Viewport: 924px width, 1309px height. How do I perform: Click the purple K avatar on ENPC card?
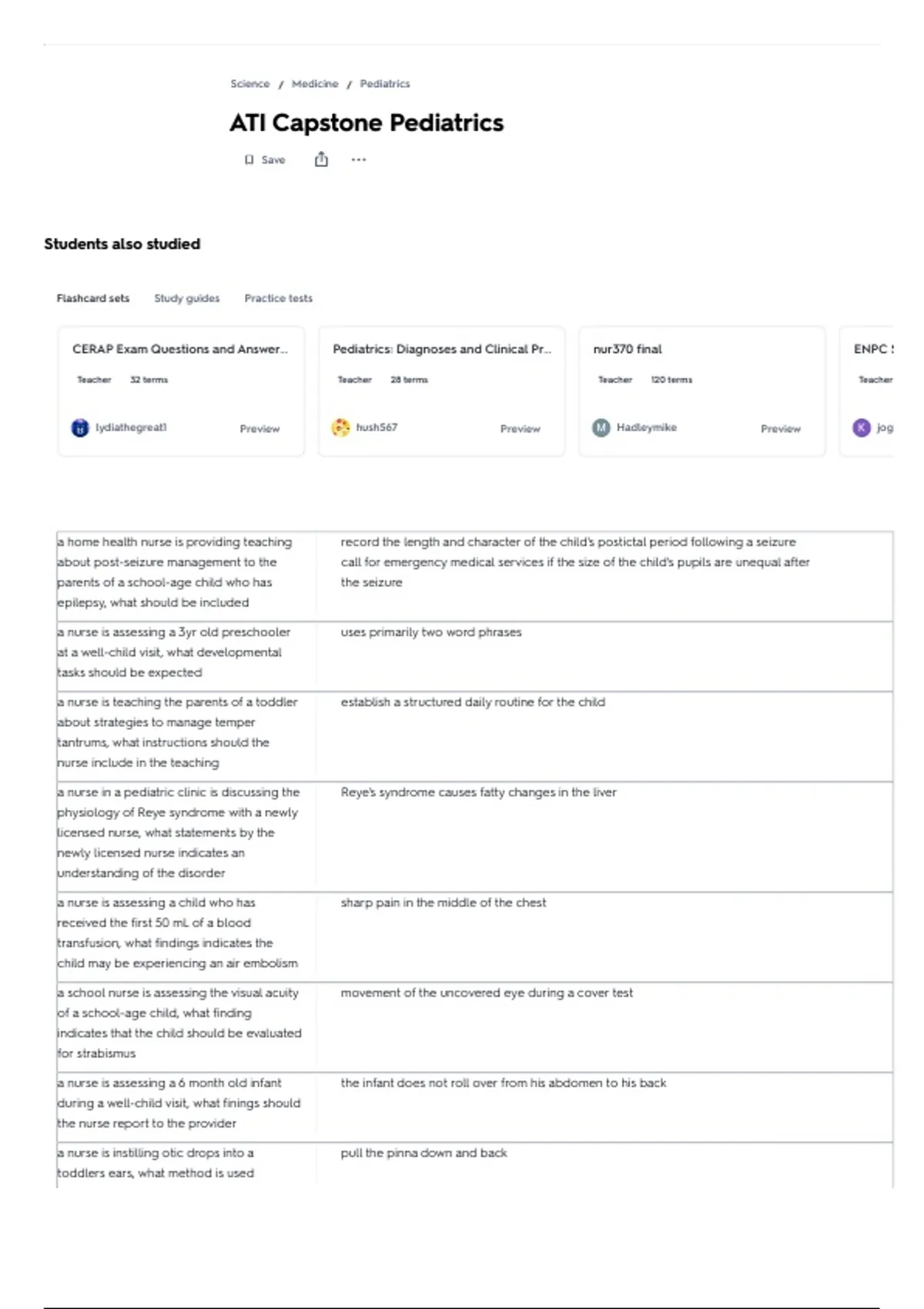pos(862,427)
